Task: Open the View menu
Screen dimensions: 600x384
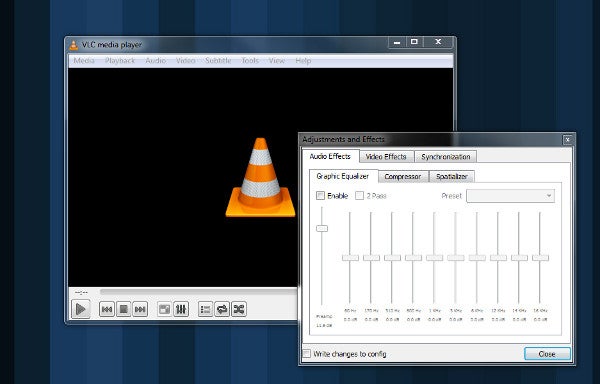Action: 277,61
